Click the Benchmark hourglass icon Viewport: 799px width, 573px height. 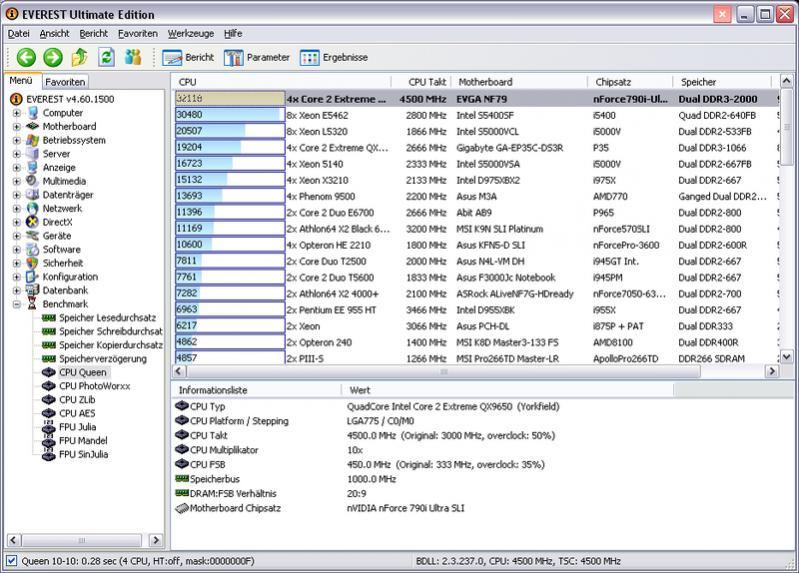coord(33,304)
